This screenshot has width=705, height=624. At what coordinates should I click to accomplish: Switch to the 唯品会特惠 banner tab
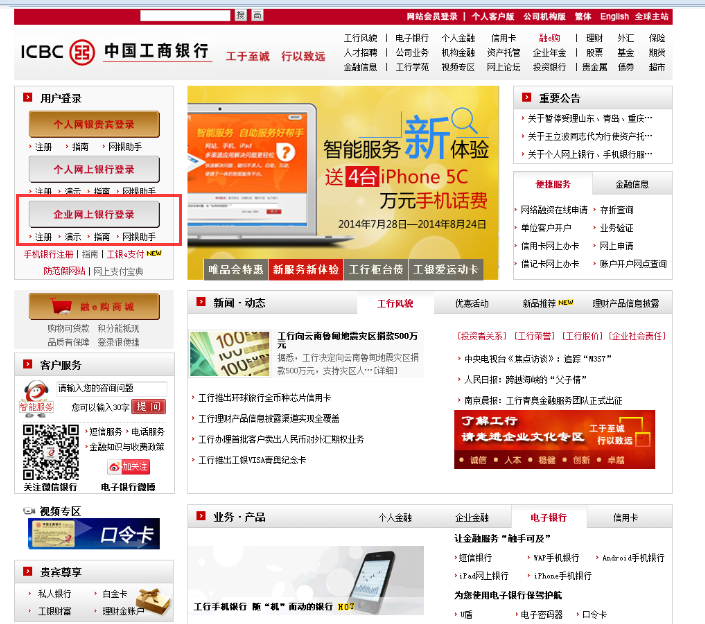tap(236, 269)
